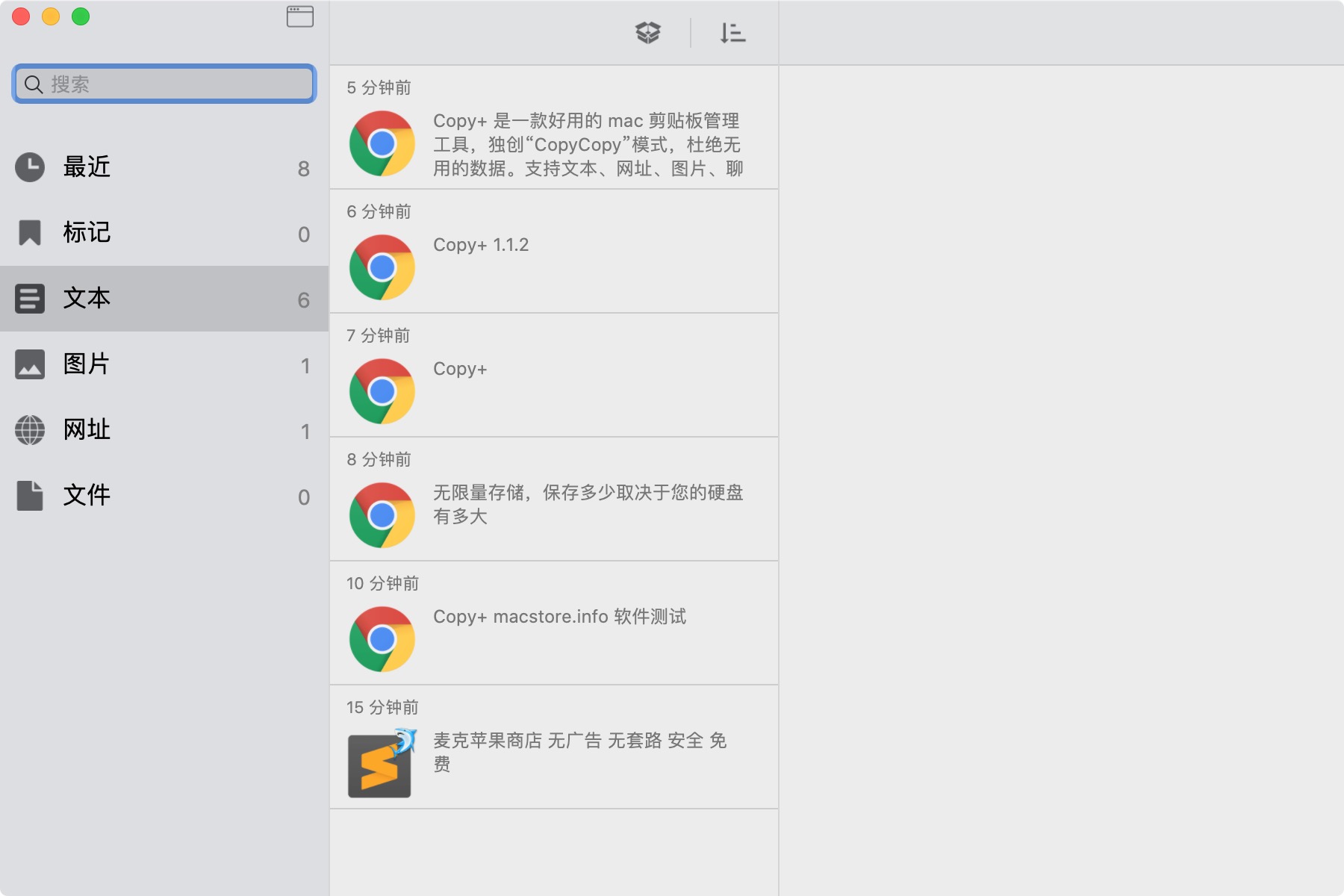Select the 7-minute clip text 'Copy+'
The width and height of the screenshot is (1344, 896).
point(460,369)
